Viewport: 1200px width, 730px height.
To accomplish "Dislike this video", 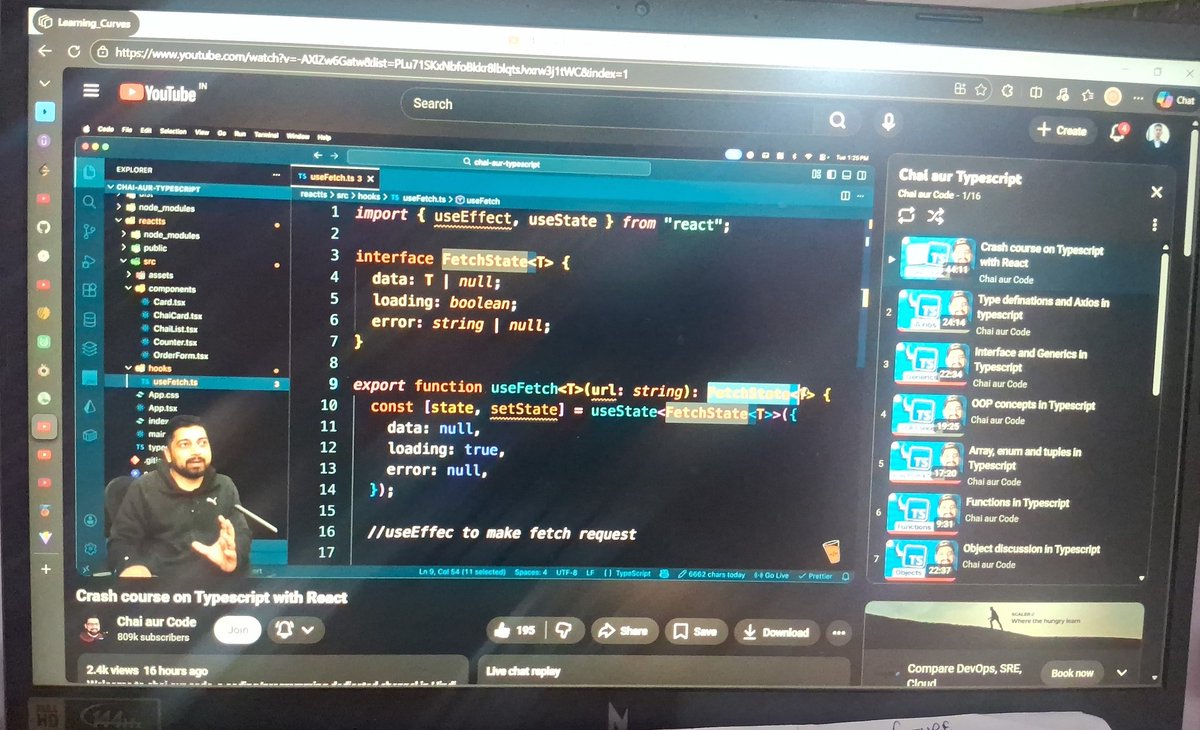I will (563, 630).
